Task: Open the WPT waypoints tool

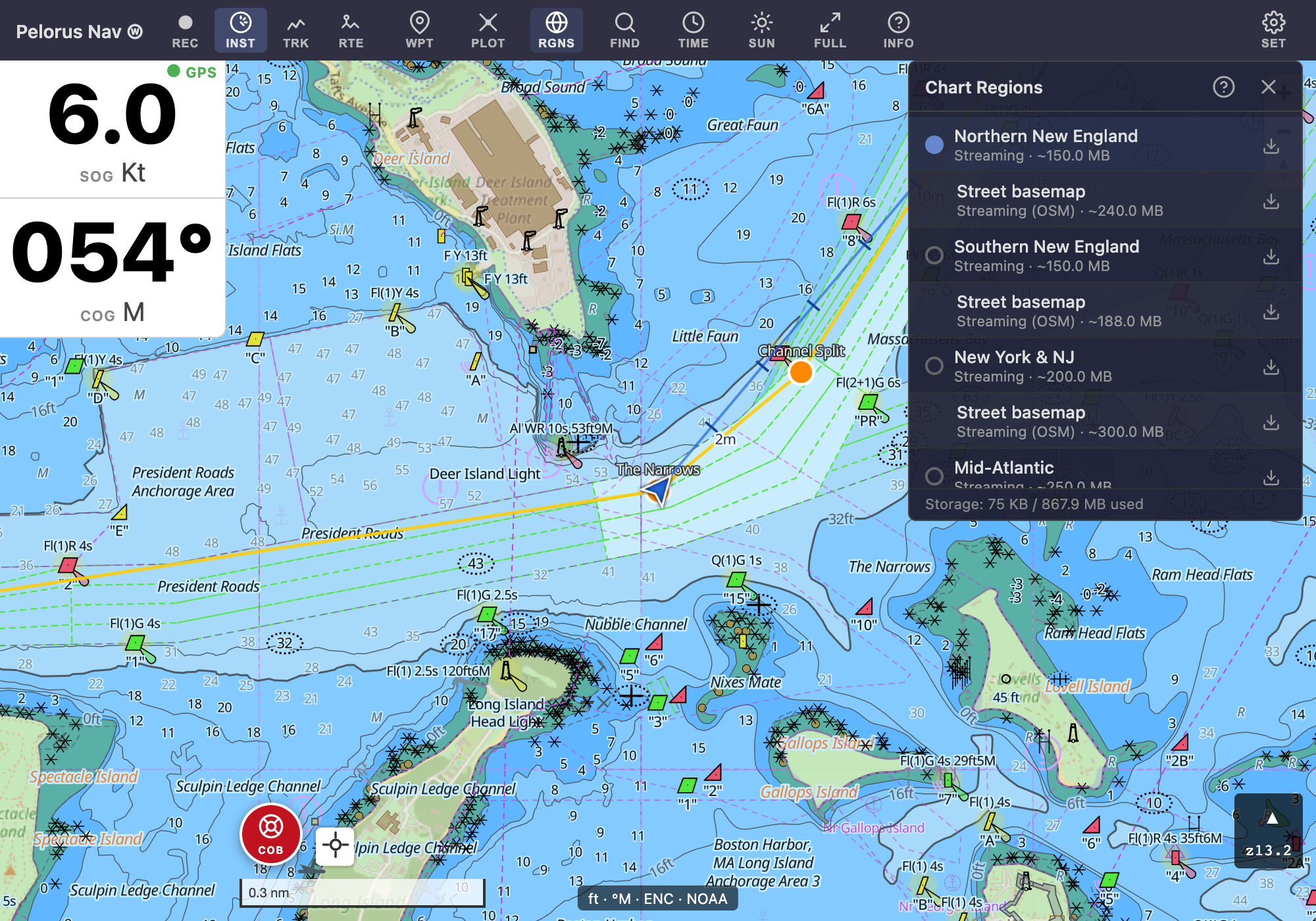Action: point(419,31)
